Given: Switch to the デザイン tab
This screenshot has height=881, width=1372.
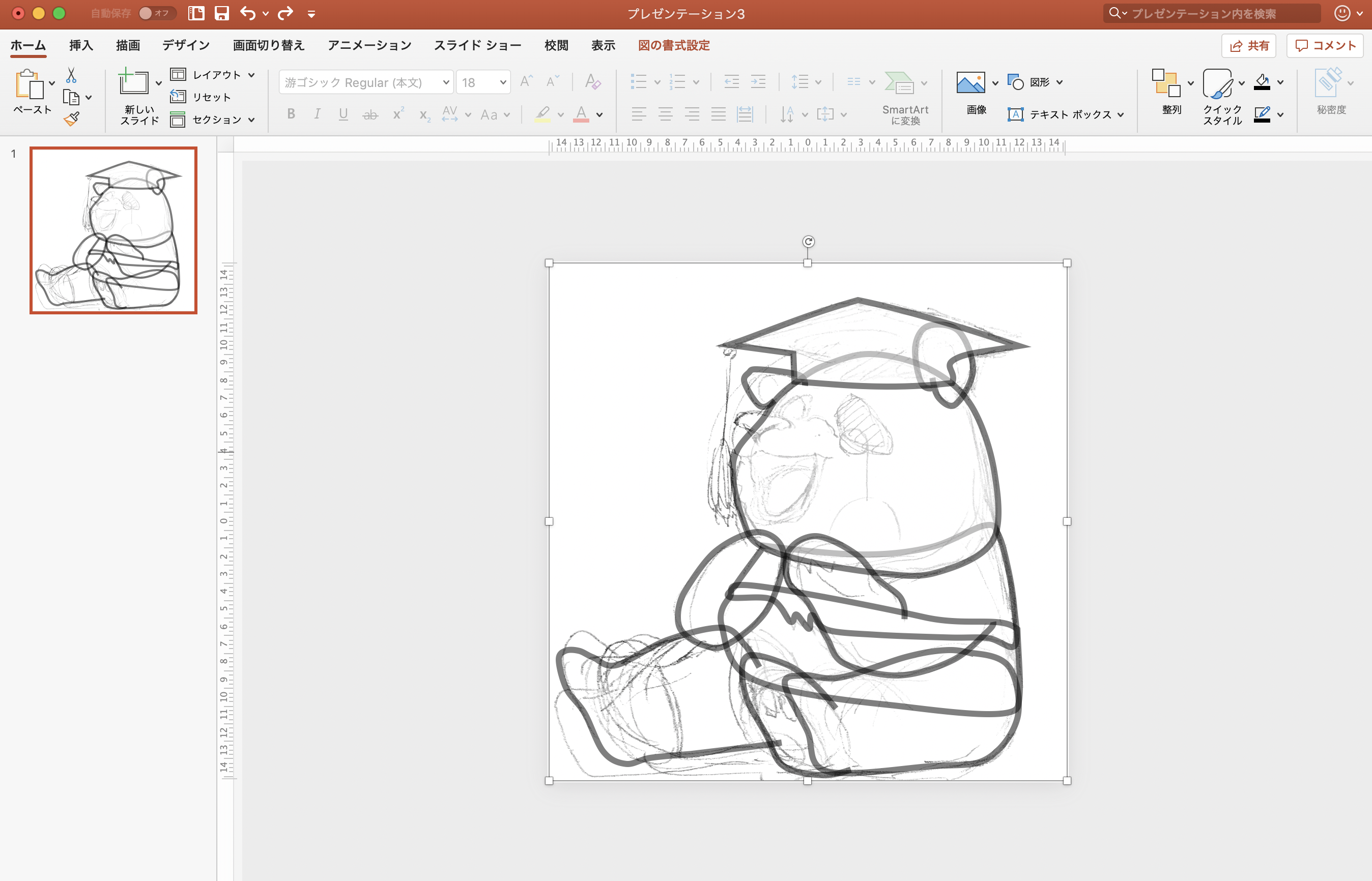Looking at the screenshot, I should tap(186, 45).
